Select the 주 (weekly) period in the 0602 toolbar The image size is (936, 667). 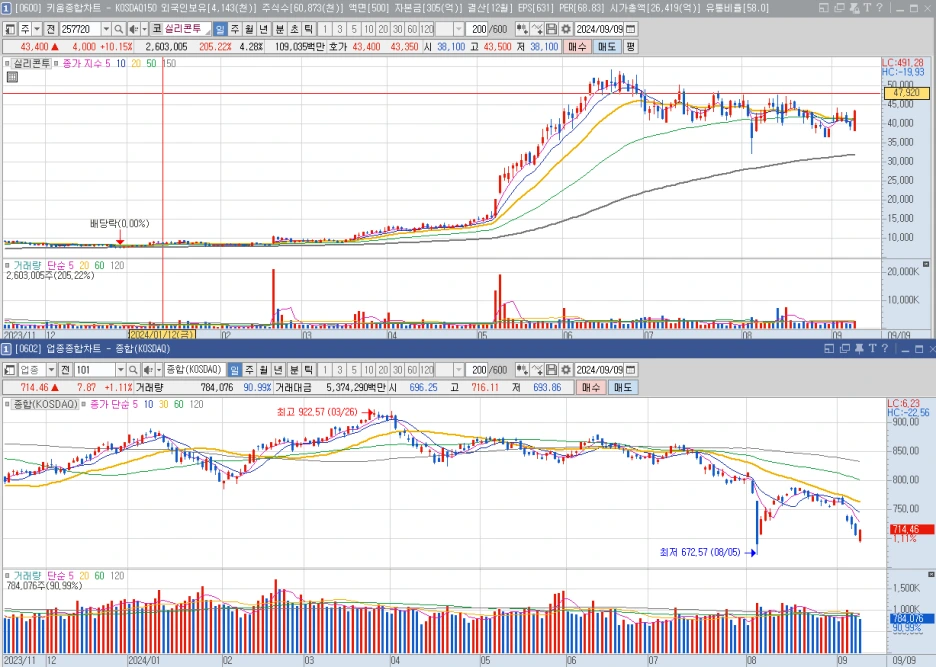[249, 370]
